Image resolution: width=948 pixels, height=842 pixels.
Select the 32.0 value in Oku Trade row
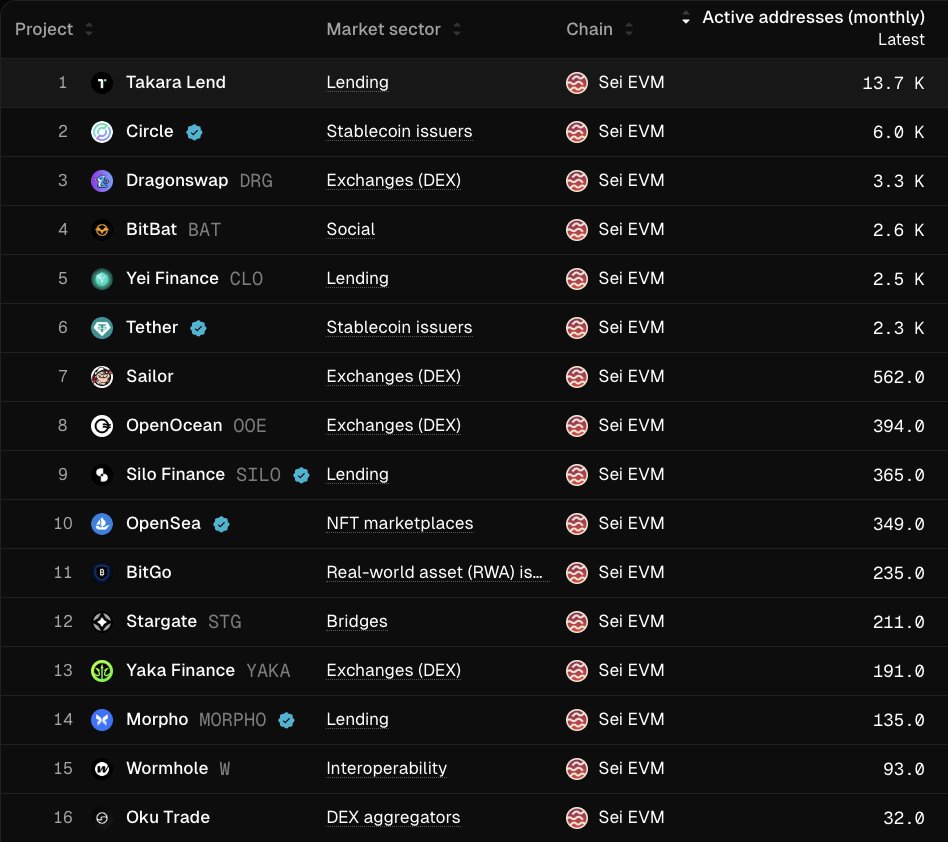pos(903,818)
